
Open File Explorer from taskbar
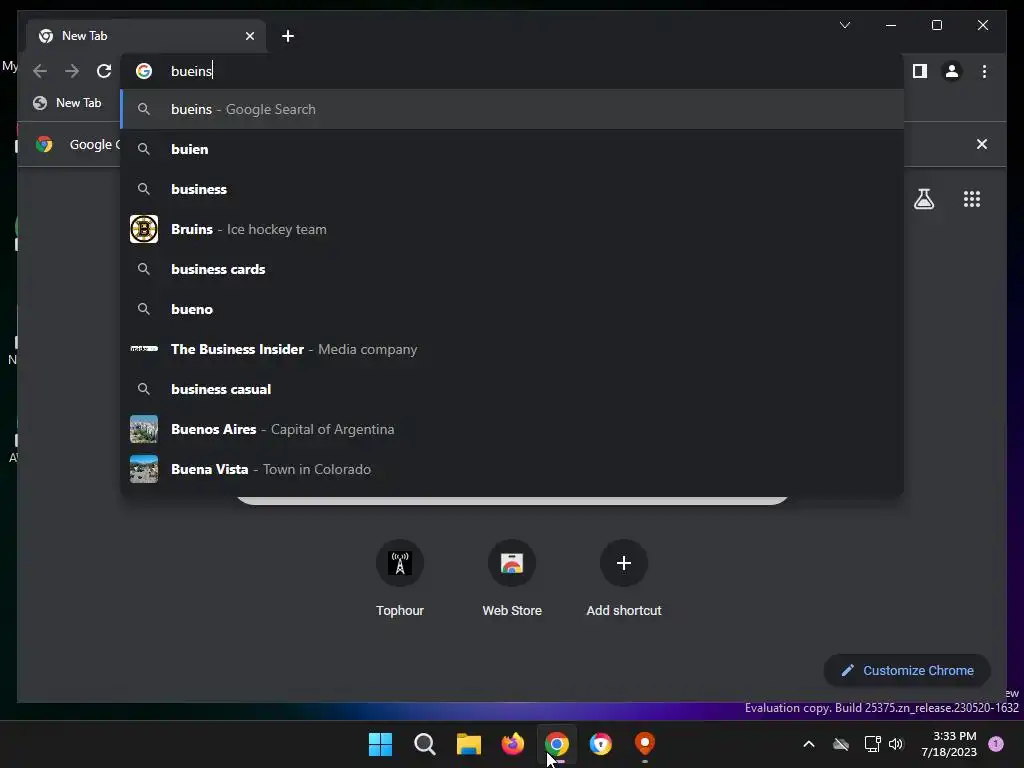pyautogui.click(x=468, y=744)
